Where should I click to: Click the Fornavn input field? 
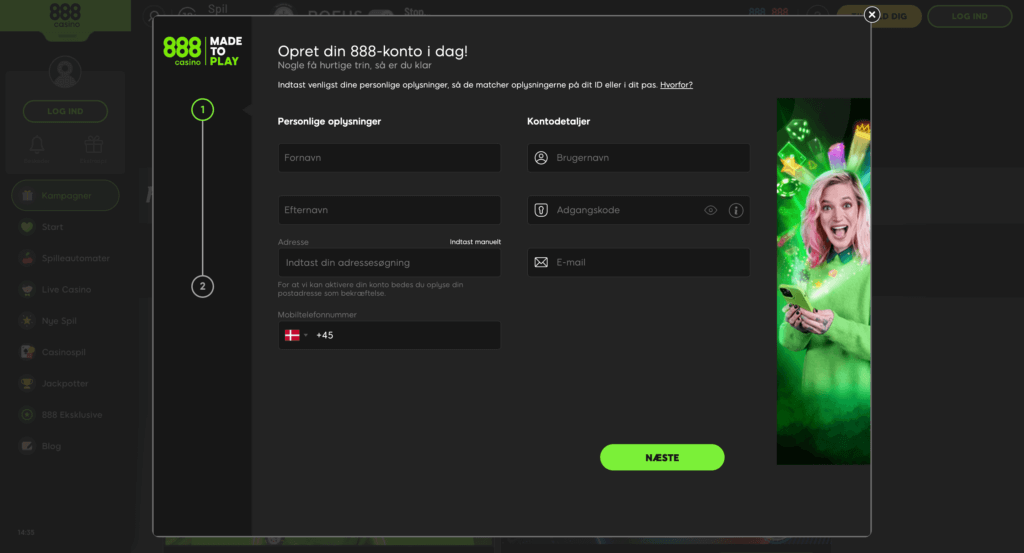tap(389, 158)
